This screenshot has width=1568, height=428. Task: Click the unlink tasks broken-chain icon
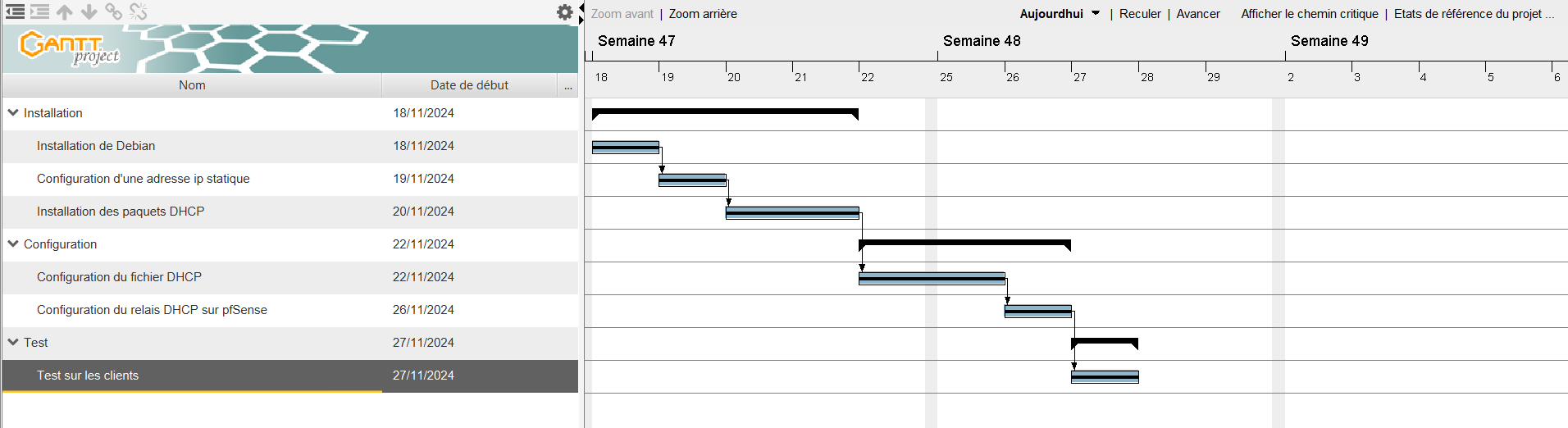tap(139, 11)
